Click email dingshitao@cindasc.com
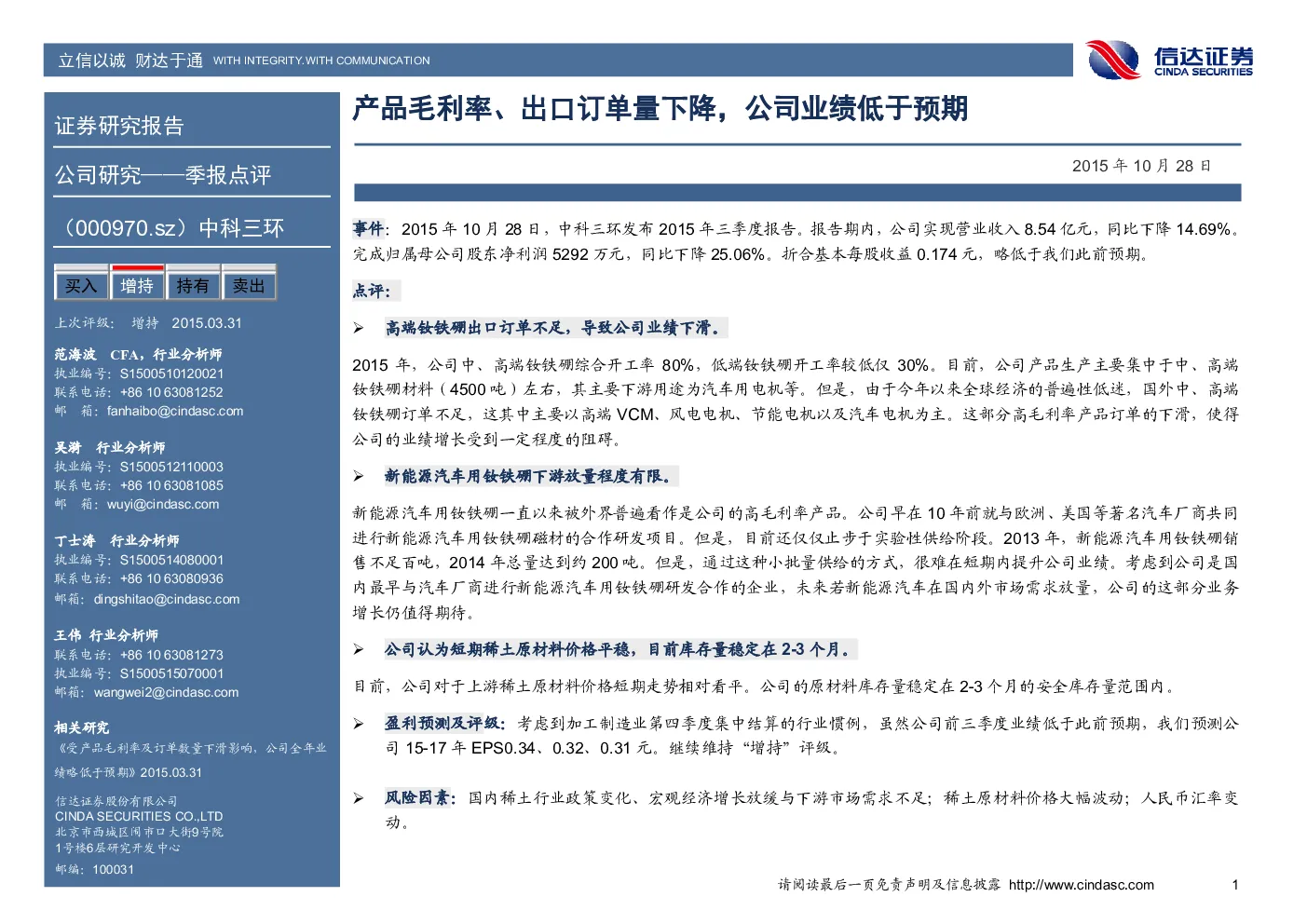The height and width of the screenshot is (924, 1307). tap(167, 599)
